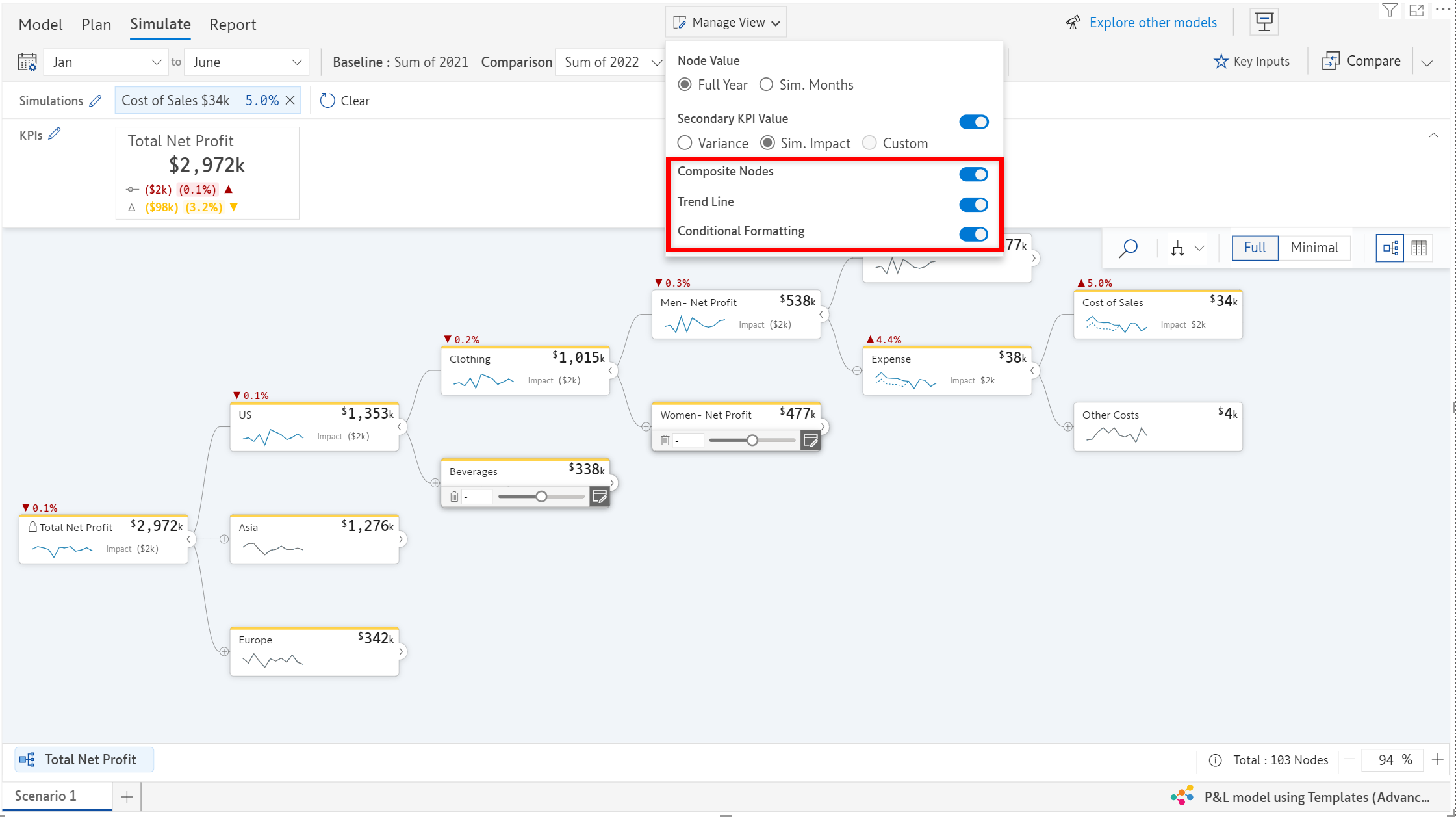Remove the Cost of Sales simulation chip
Image resolution: width=1456 pixels, height=817 pixels.
[x=290, y=100]
